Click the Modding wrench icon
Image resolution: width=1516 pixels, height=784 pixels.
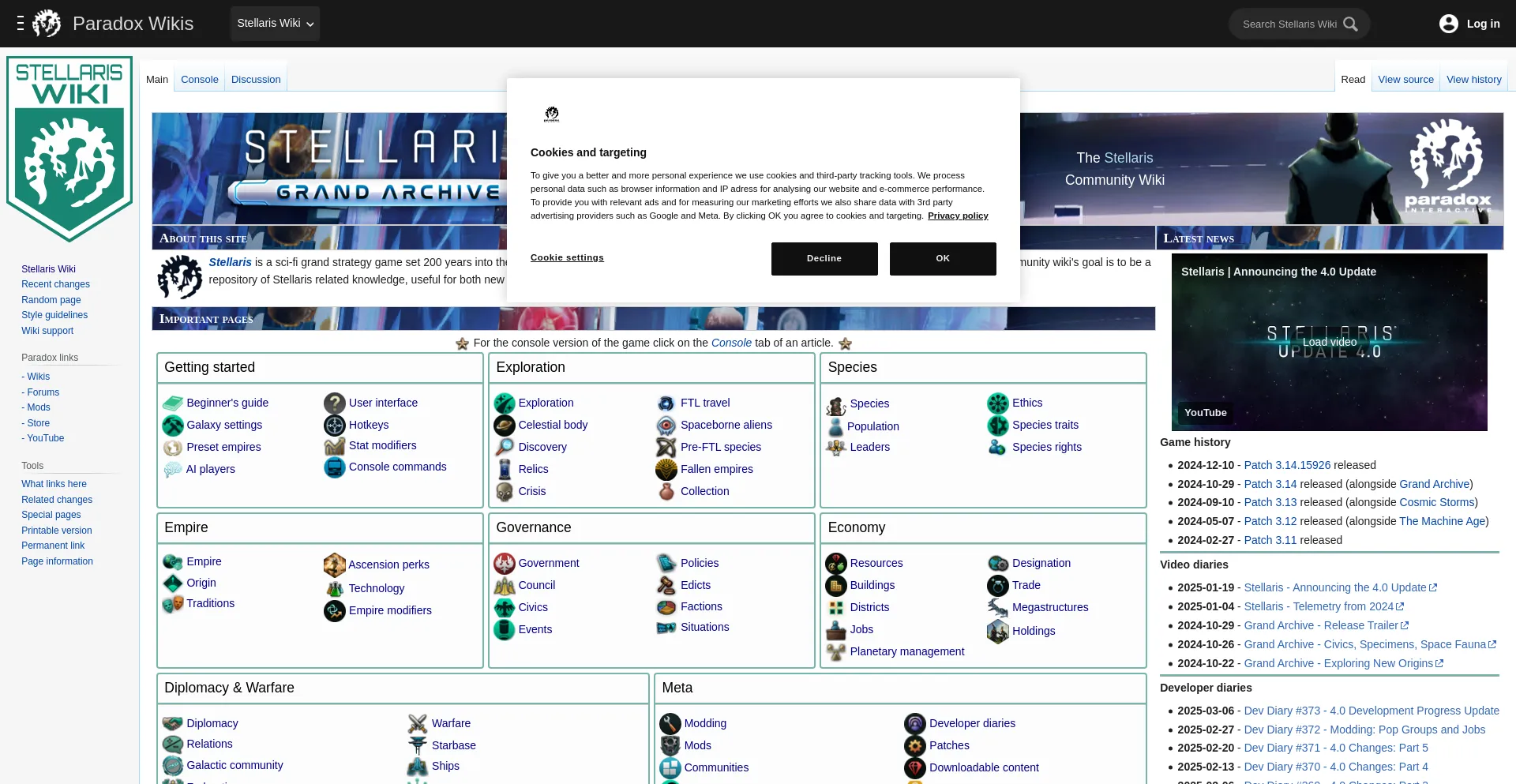tap(670, 723)
